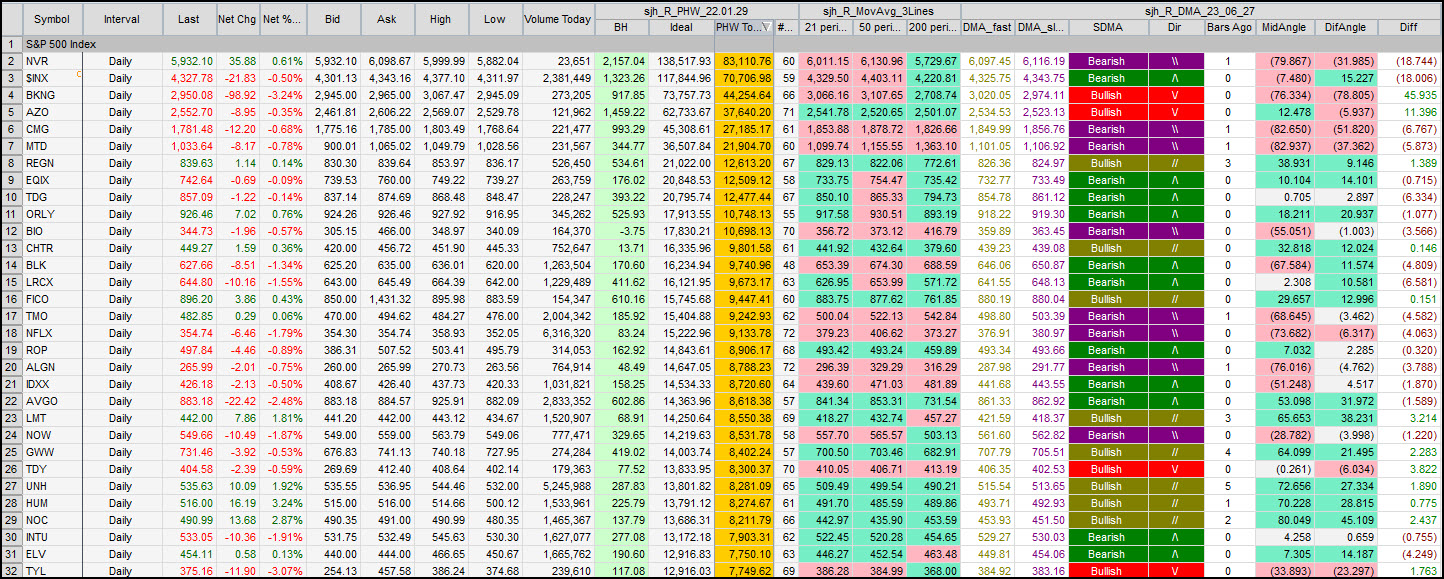Click the Volume Today column header
1444x579 pixels.
[557, 19]
